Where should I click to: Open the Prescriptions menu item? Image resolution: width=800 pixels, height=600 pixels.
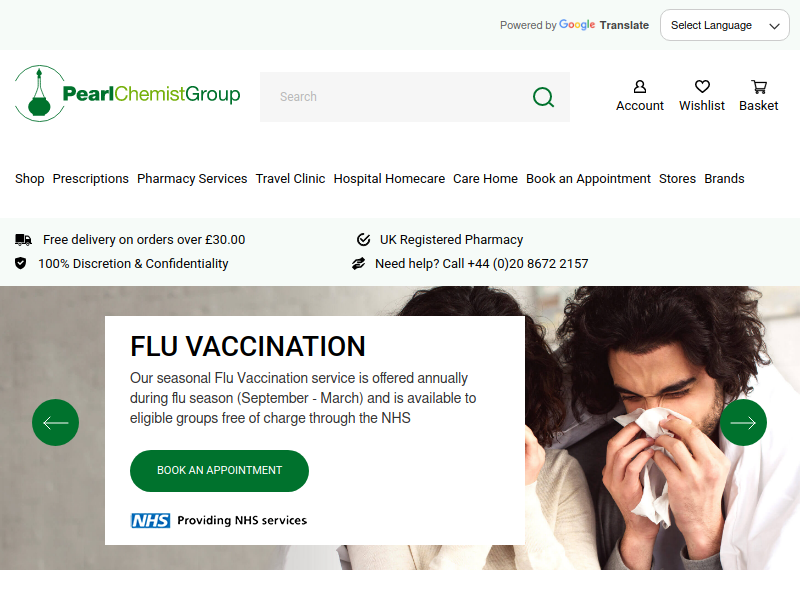click(x=91, y=179)
